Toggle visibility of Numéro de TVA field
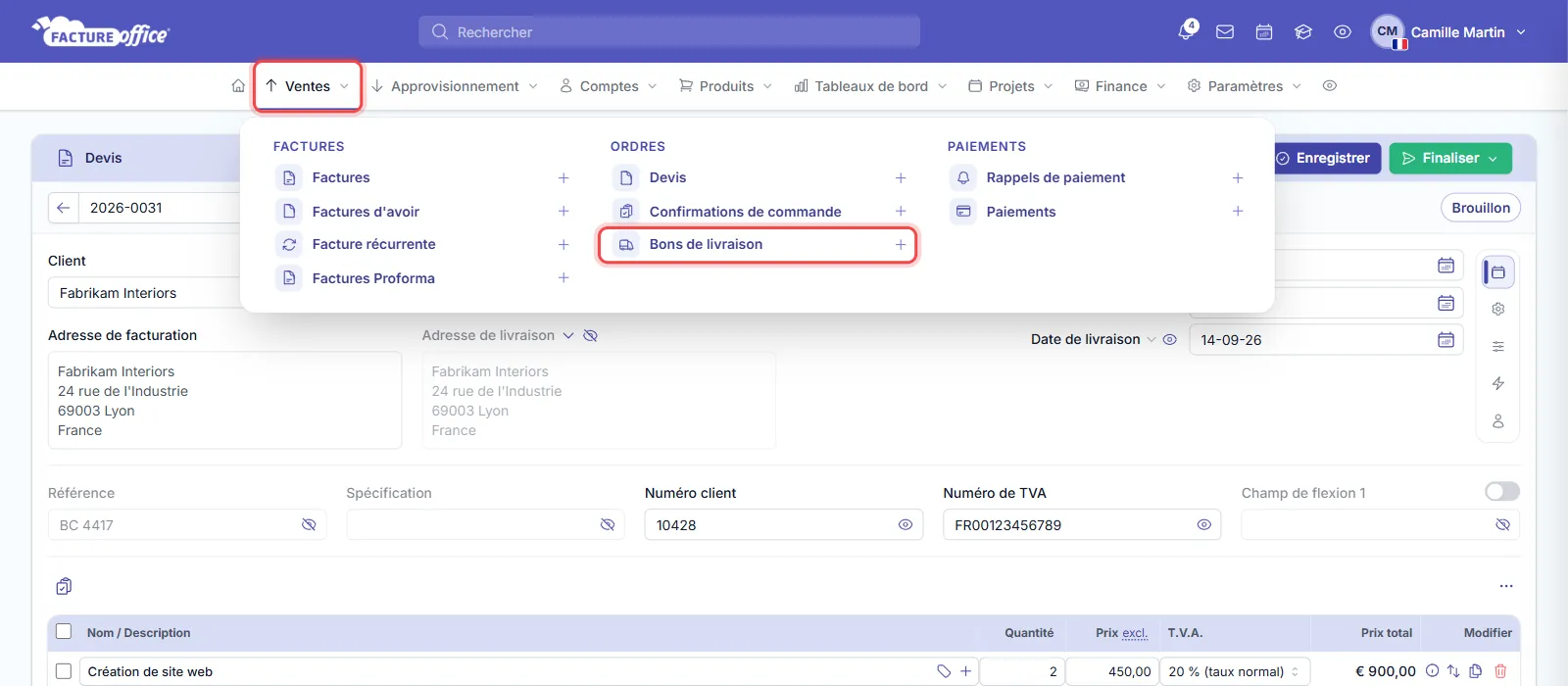Screen dimensions: 1568x686 coord(1203,525)
